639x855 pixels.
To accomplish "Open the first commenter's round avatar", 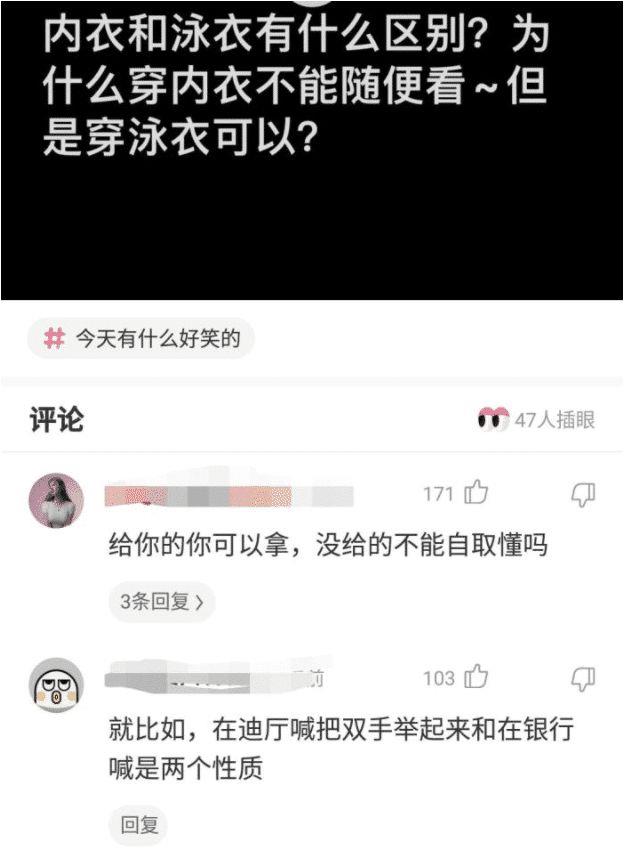I will point(56,501).
